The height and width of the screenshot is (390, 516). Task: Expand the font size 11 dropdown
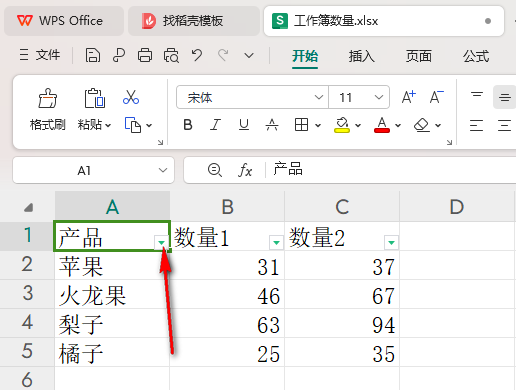coord(379,97)
